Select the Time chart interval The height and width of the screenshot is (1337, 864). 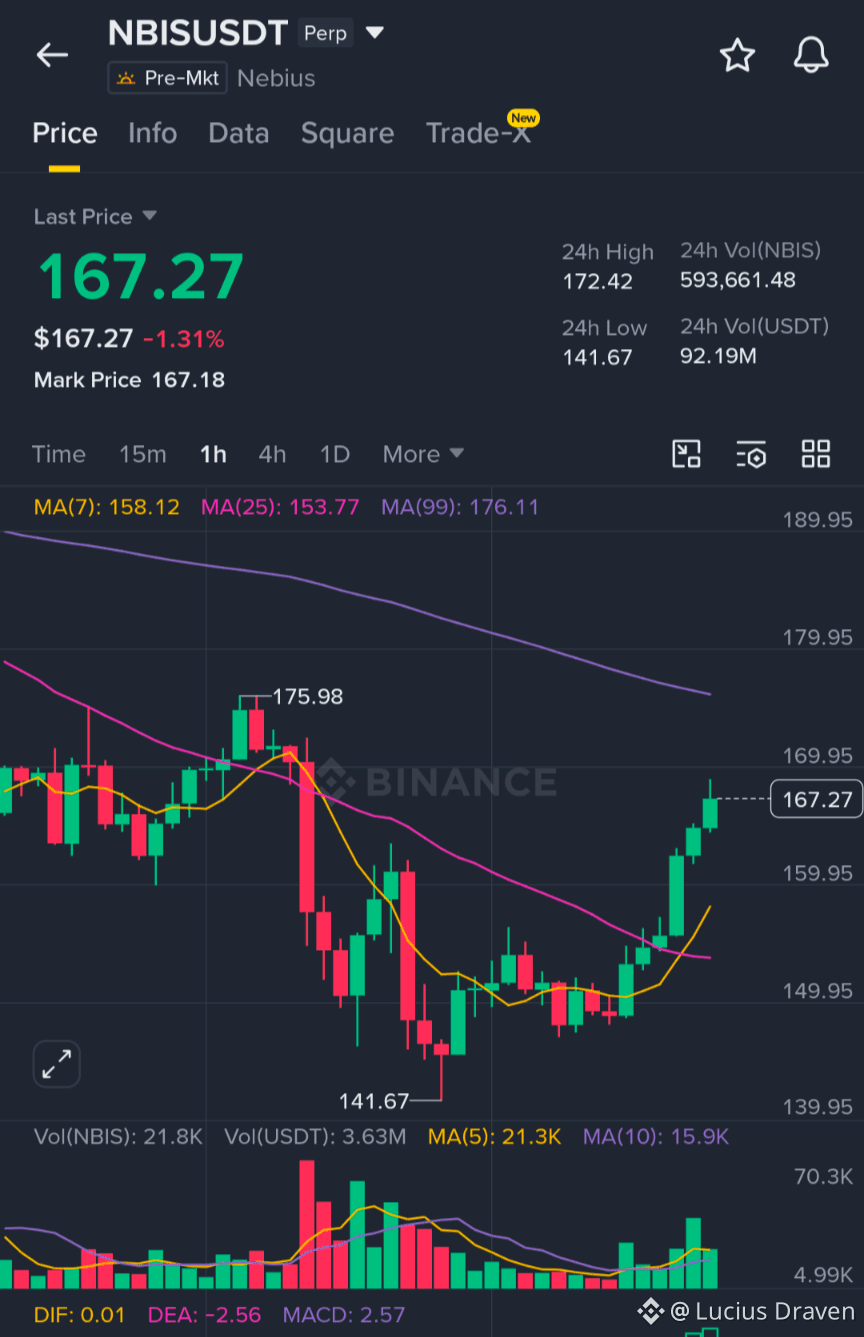pos(59,454)
